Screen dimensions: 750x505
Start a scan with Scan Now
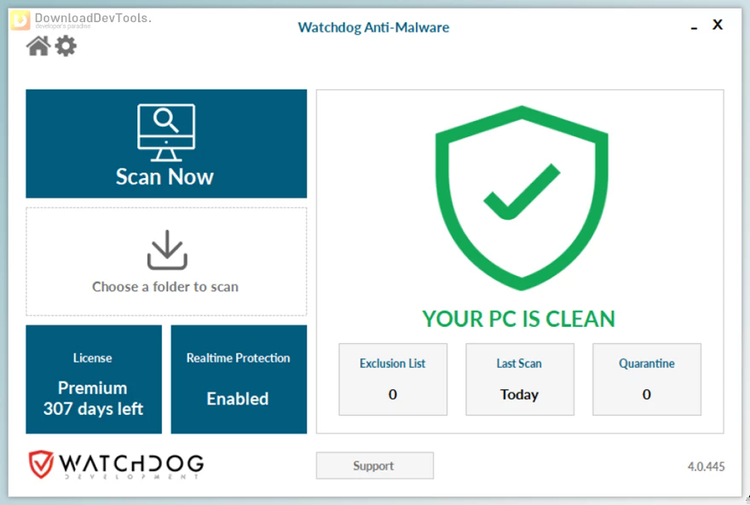pyautogui.click(x=166, y=143)
